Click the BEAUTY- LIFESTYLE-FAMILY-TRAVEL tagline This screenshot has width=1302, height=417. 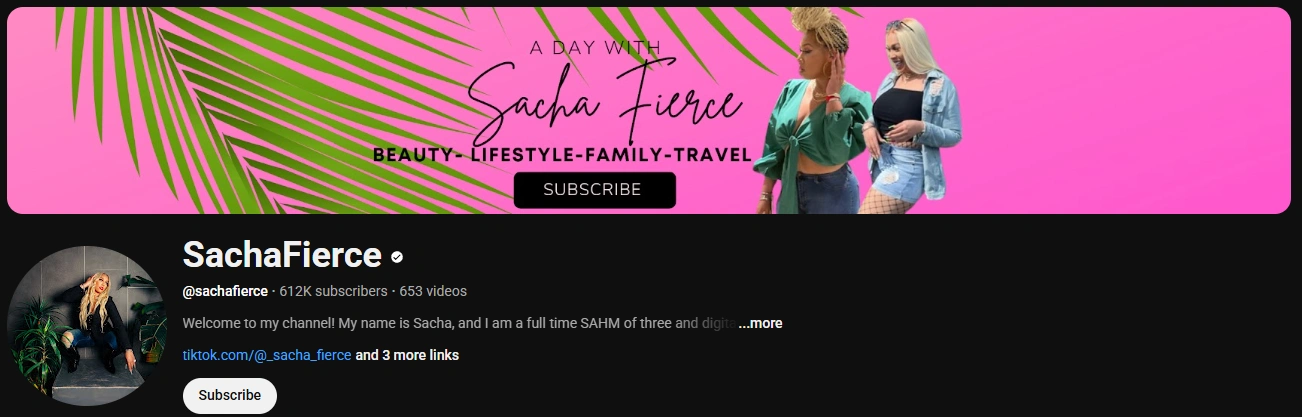561,155
